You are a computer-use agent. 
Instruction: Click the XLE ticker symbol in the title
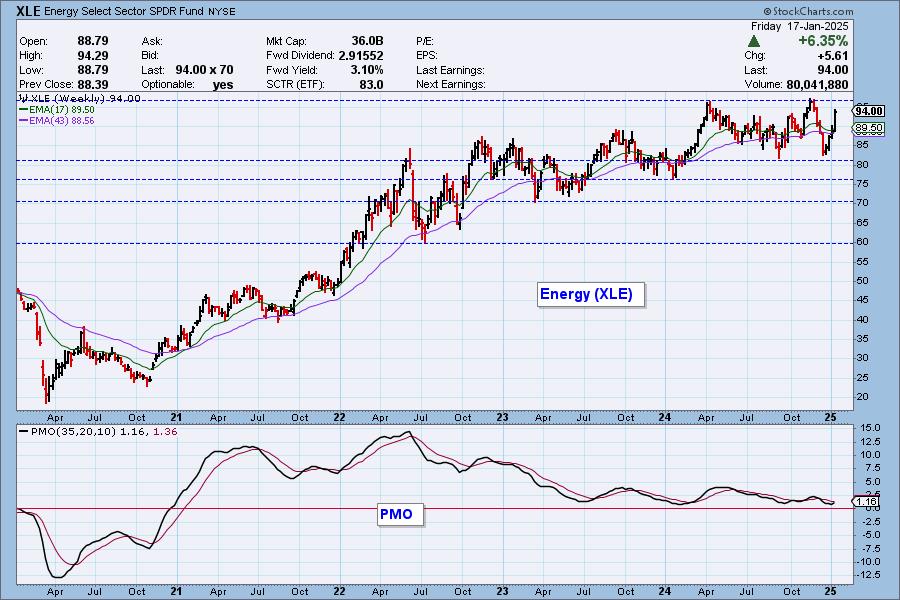[29, 10]
